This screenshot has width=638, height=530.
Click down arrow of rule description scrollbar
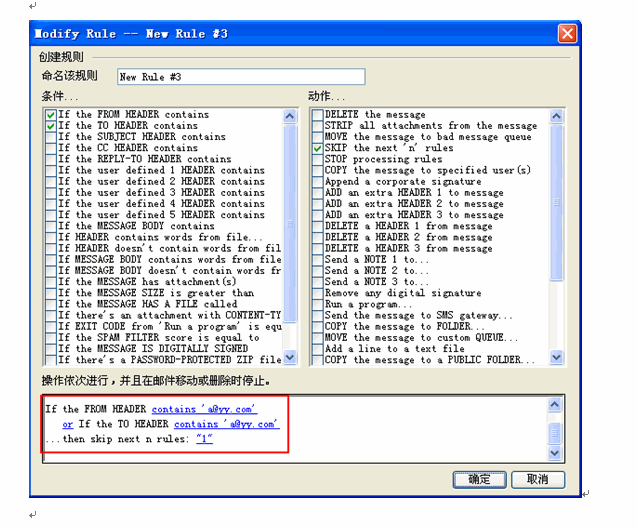click(x=555, y=453)
